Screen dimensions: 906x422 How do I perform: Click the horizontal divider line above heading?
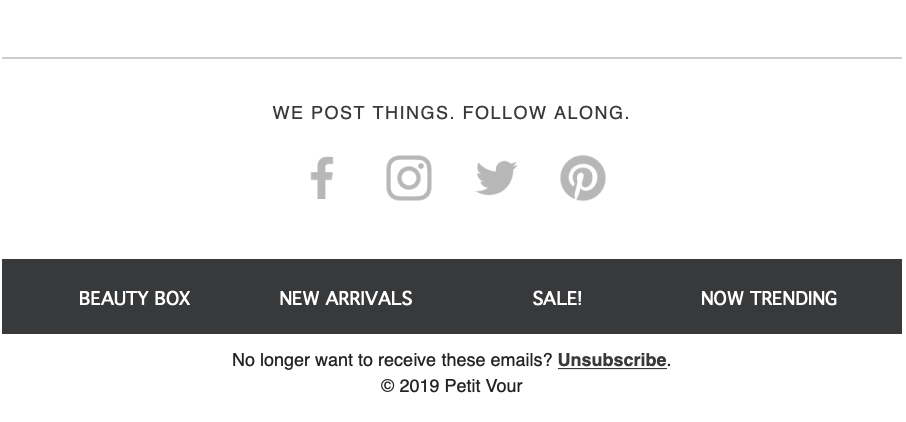[452, 58]
